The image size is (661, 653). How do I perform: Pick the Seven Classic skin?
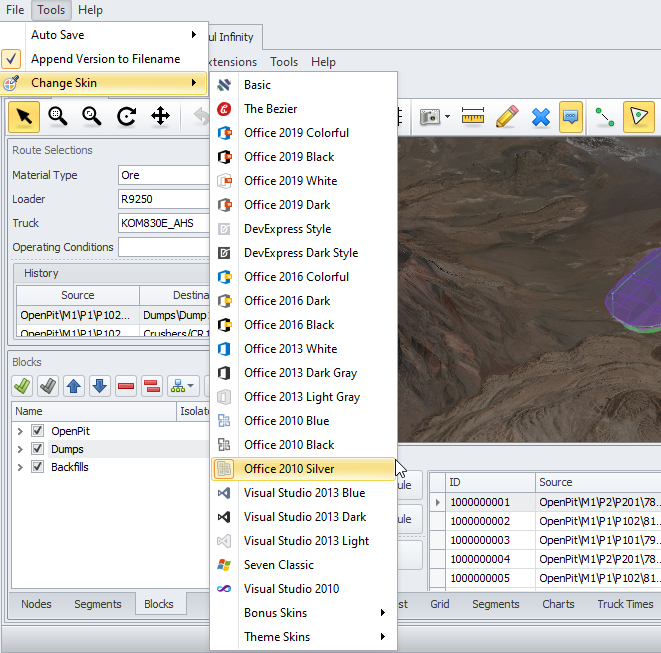tap(304, 565)
